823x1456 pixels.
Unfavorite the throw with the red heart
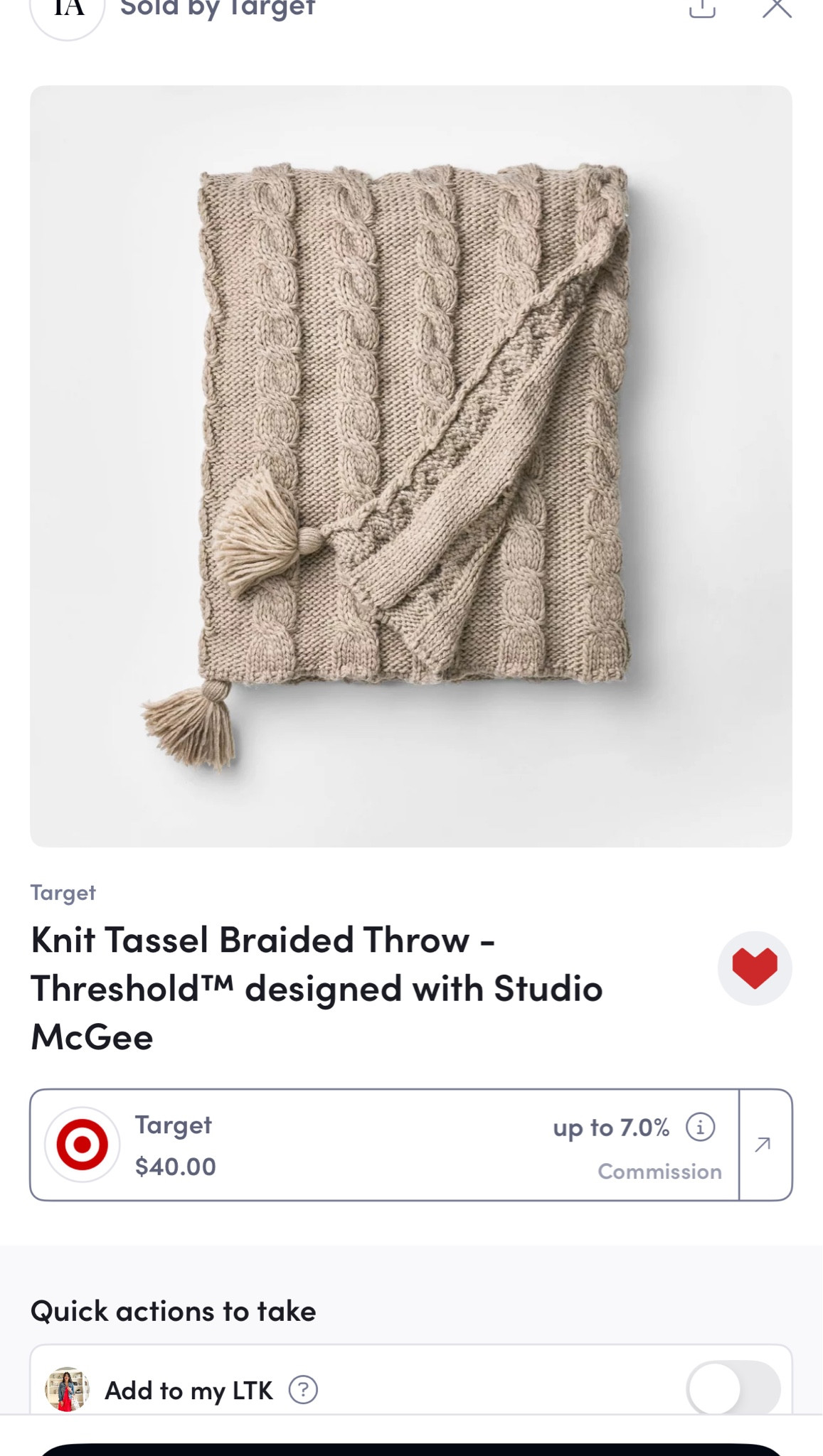click(754, 968)
